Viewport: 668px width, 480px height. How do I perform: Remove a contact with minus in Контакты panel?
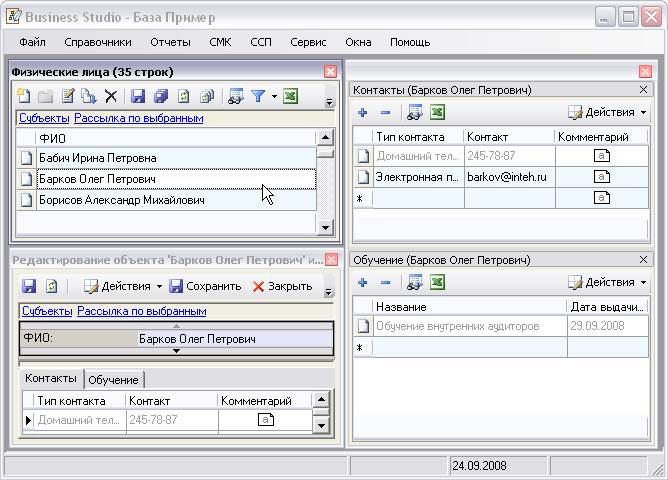tap(385, 112)
